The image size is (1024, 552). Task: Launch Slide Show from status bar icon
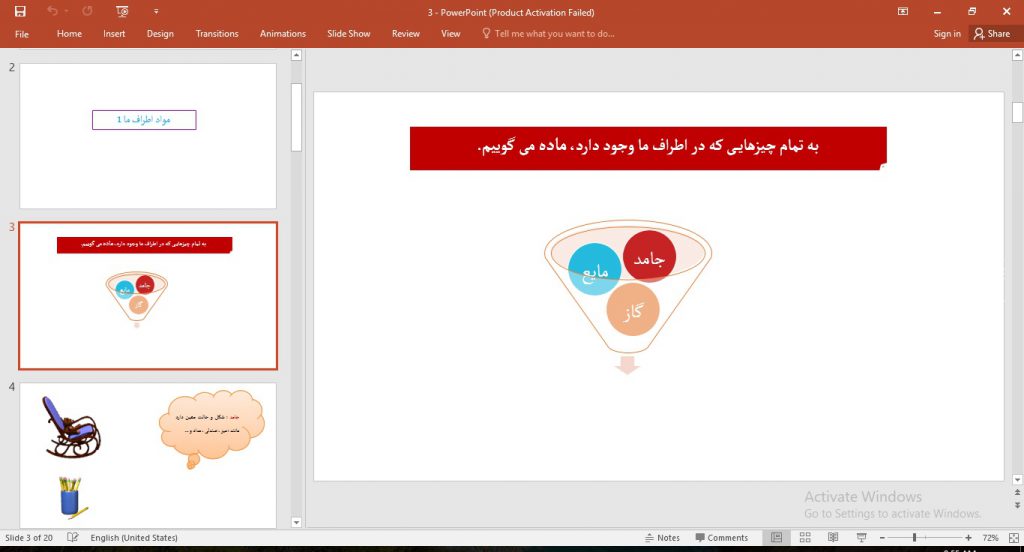[861, 538]
